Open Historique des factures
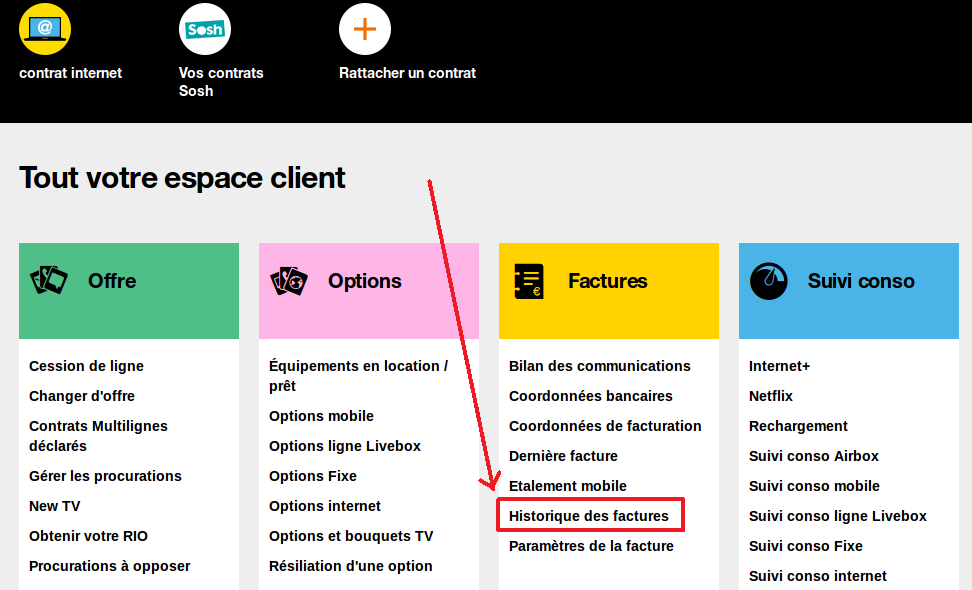 589,516
